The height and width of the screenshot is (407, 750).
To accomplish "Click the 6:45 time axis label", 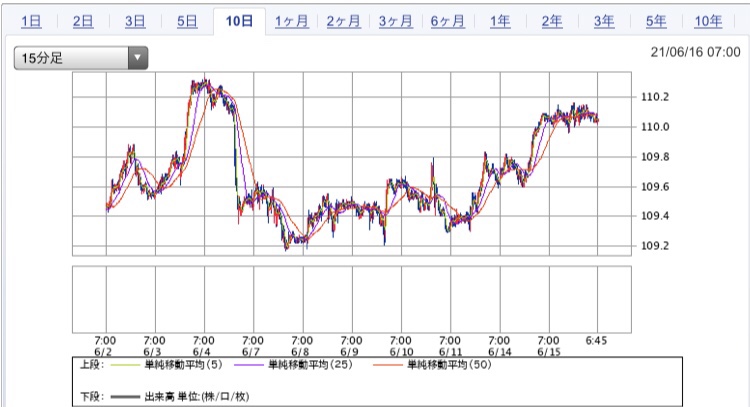I will (596, 341).
